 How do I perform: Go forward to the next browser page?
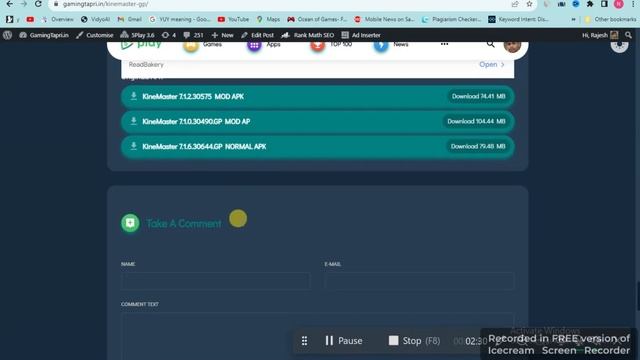click(23, 4)
